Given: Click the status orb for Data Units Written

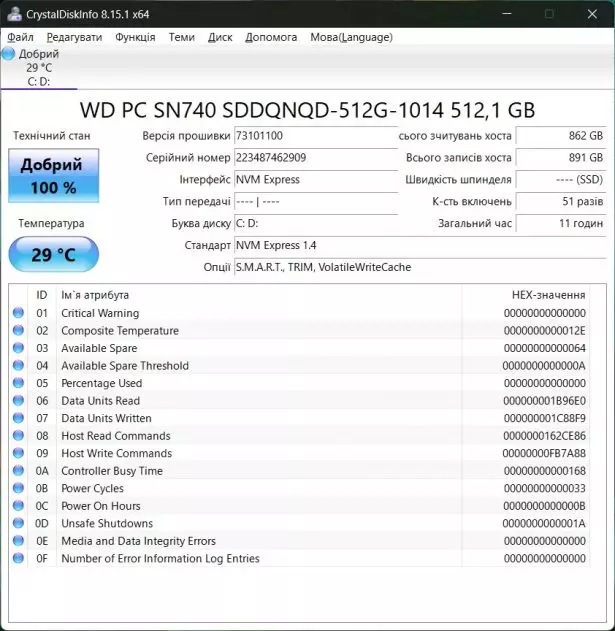Looking at the screenshot, I should [x=18, y=418].
